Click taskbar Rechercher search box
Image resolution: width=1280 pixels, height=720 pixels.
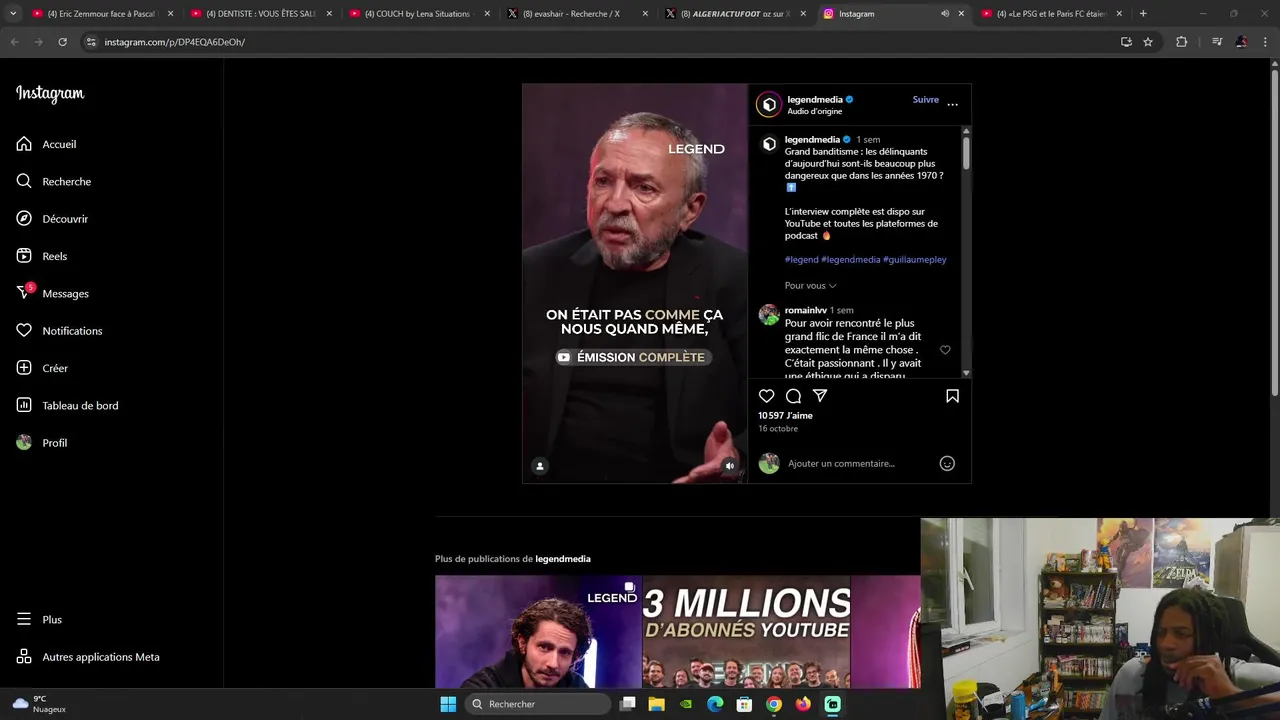coord(538,704)
